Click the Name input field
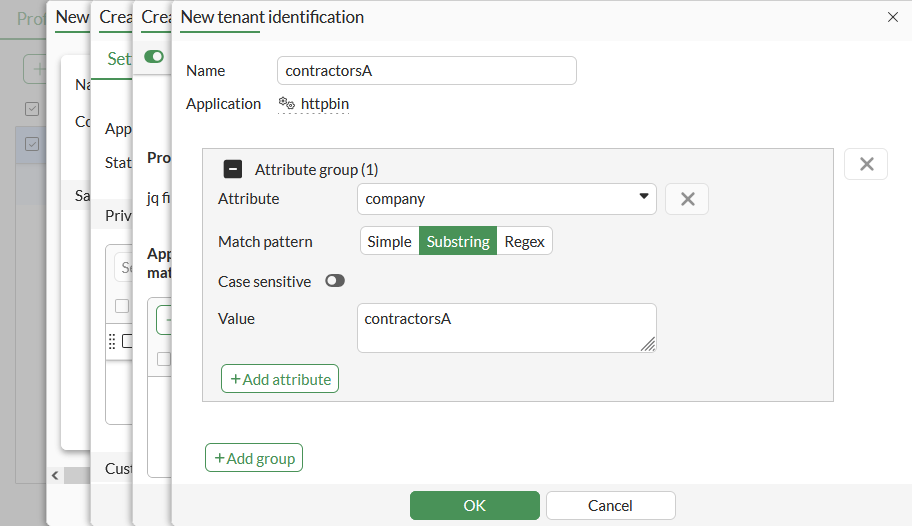Viewport: 912px width, 526px height. pyautogui.click(x=426, y=71)
